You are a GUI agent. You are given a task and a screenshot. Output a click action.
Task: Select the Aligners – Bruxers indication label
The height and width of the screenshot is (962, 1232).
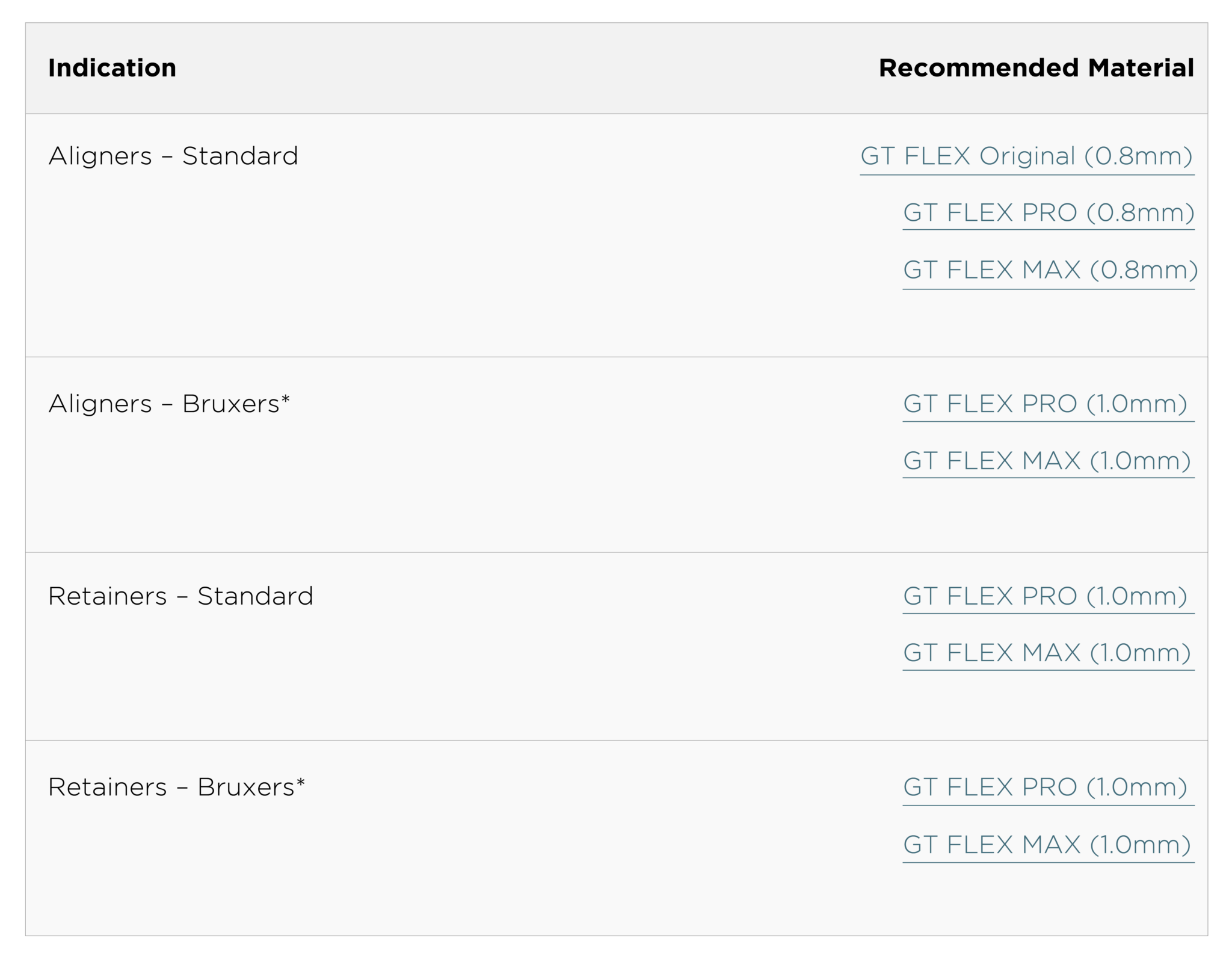click(169, 404)
